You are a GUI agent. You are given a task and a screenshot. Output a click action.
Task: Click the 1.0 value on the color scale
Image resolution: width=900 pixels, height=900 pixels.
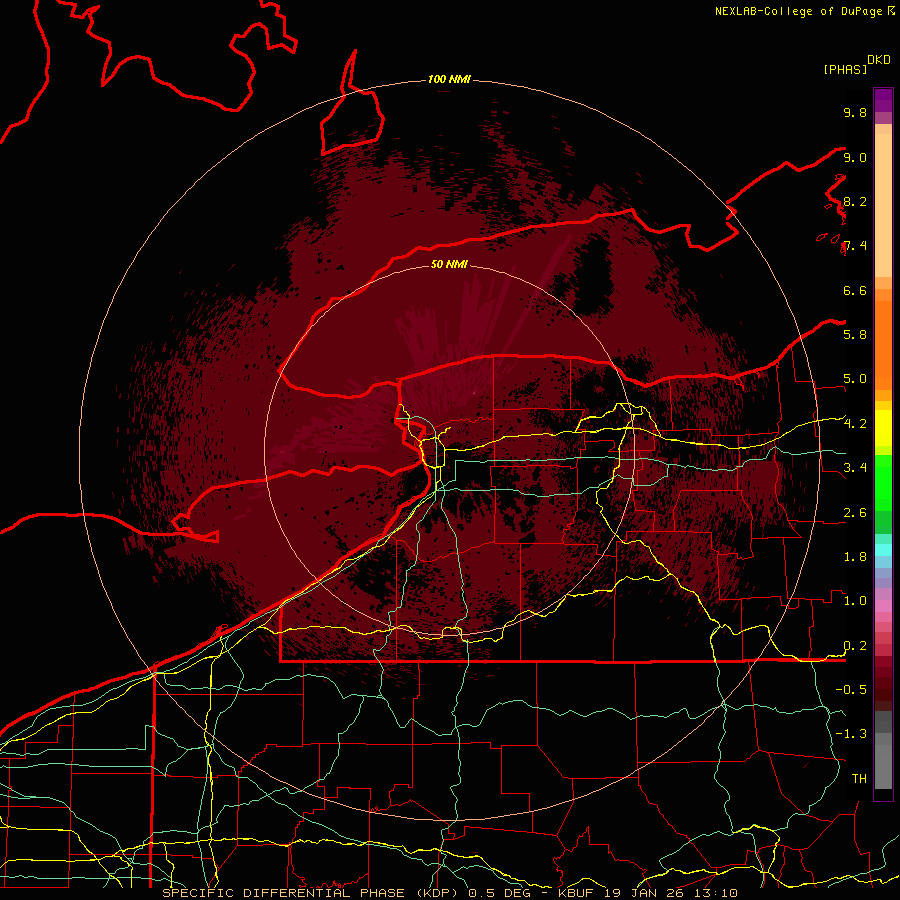click(855, 601)
